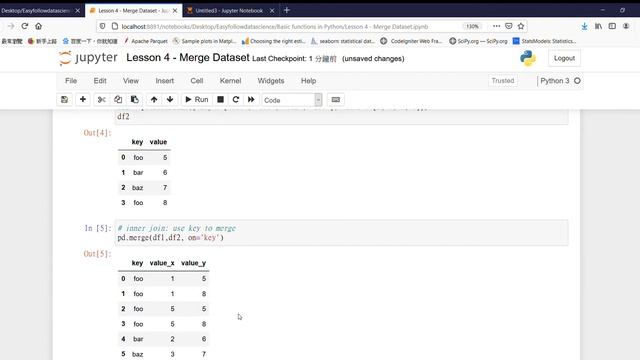Move selected cell down arrow

(x=170, y=100)
